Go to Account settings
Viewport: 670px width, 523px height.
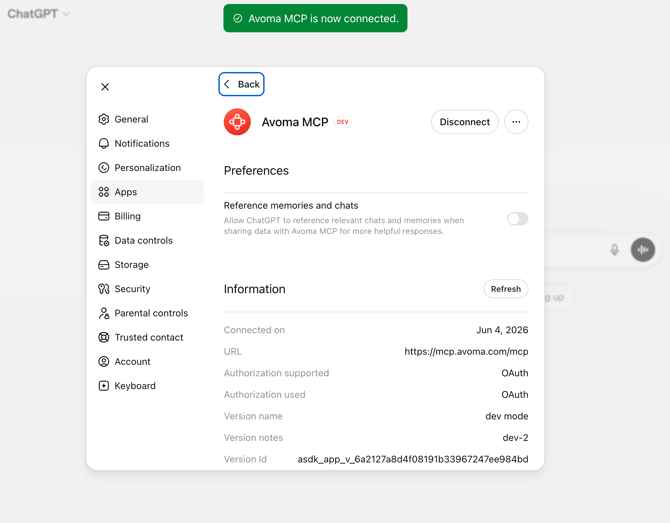click(147, 361)
